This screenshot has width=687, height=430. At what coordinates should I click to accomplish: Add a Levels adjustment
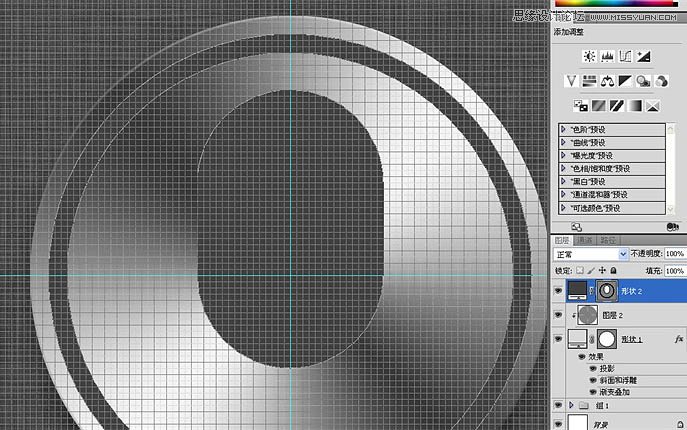point(607,56)
